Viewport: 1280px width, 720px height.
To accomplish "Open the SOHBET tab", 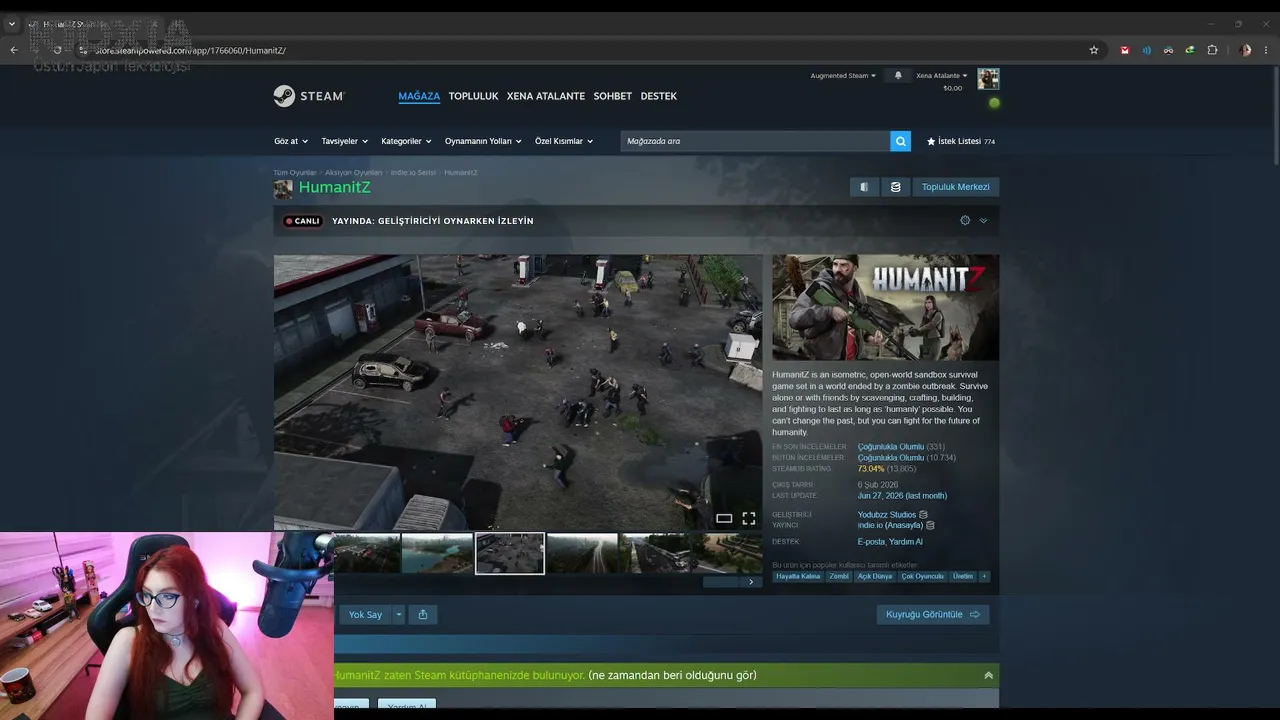I will (x=613, y=96).
